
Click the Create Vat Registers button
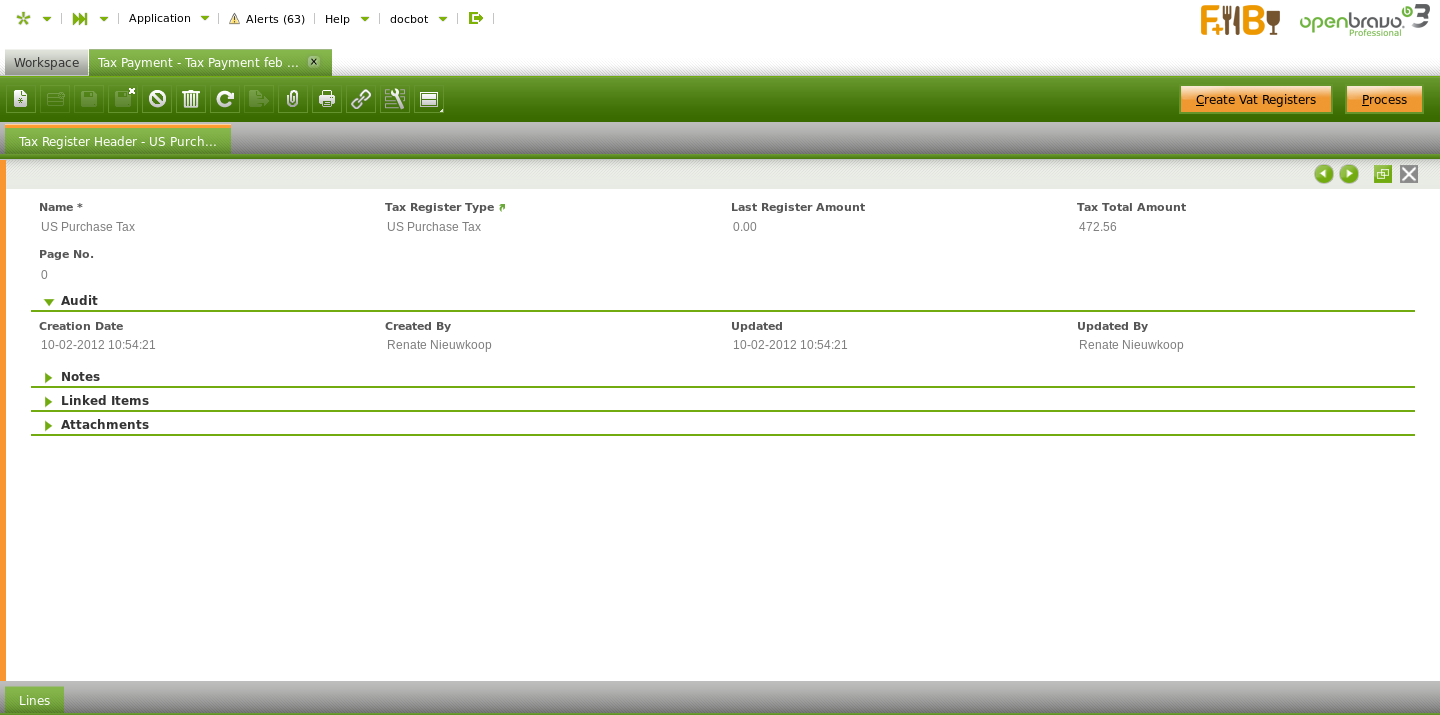[x=1255, y=99]
